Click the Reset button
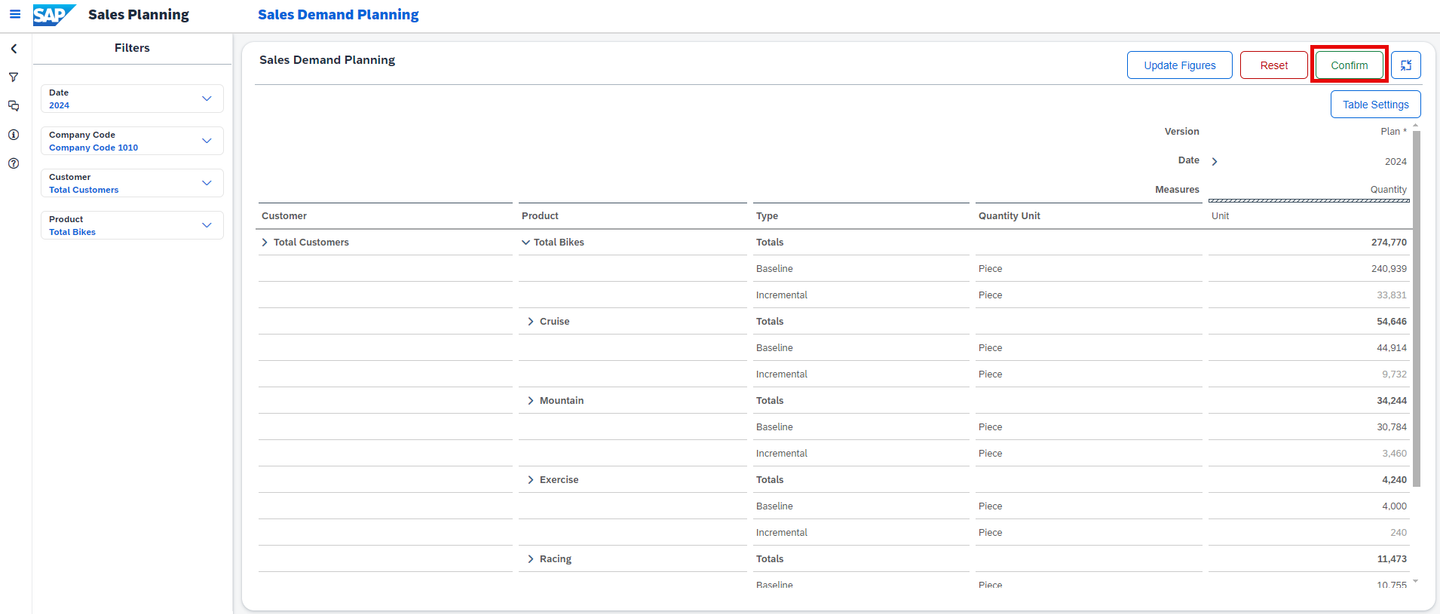1440x614 pixels. pos(1274,65)
